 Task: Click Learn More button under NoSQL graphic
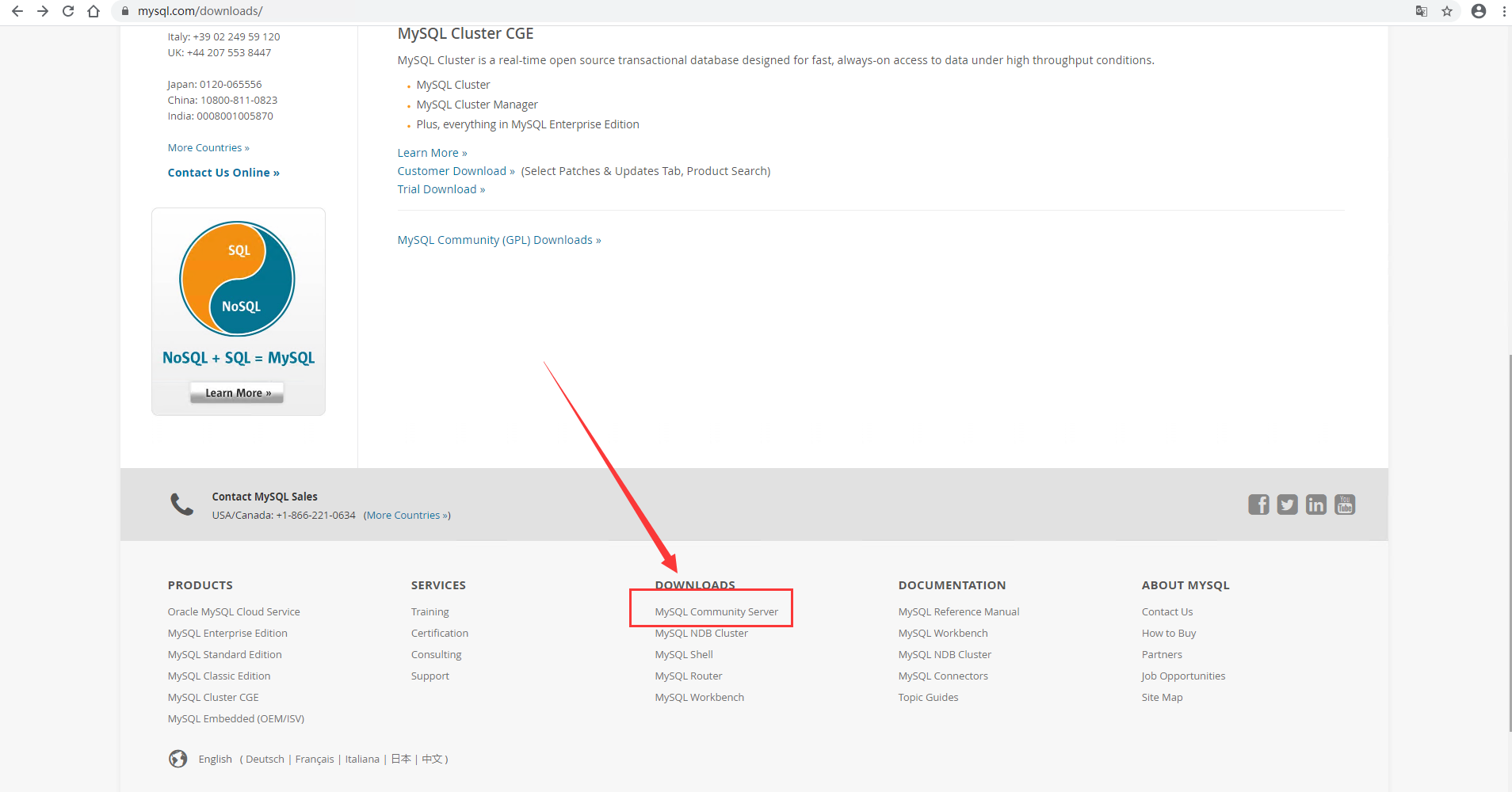click(237, 393)
